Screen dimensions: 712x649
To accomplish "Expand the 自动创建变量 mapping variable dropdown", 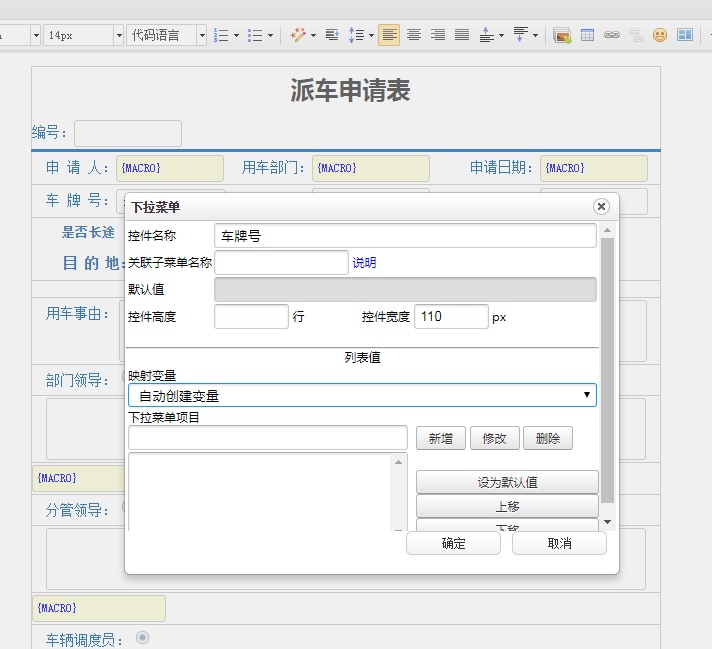I will coord(362,395).
